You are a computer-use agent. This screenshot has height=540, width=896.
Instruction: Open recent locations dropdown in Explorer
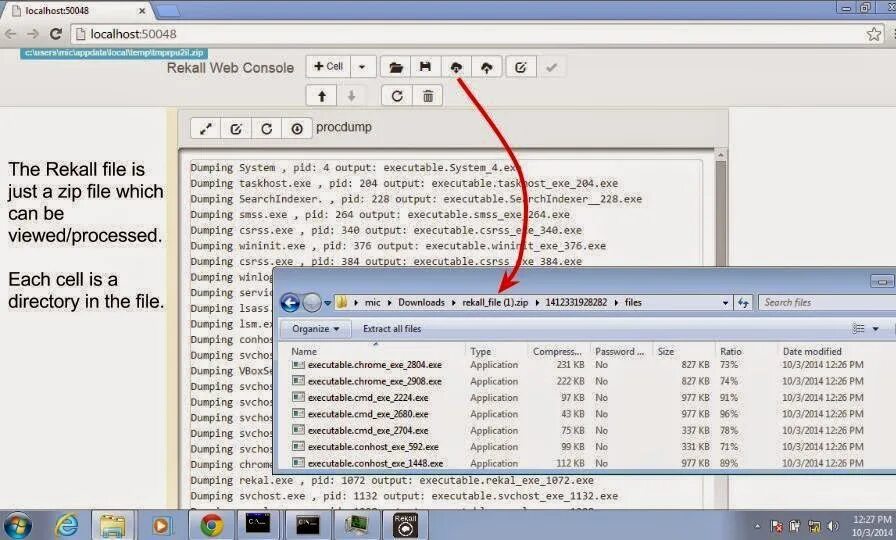pos(327,303)
